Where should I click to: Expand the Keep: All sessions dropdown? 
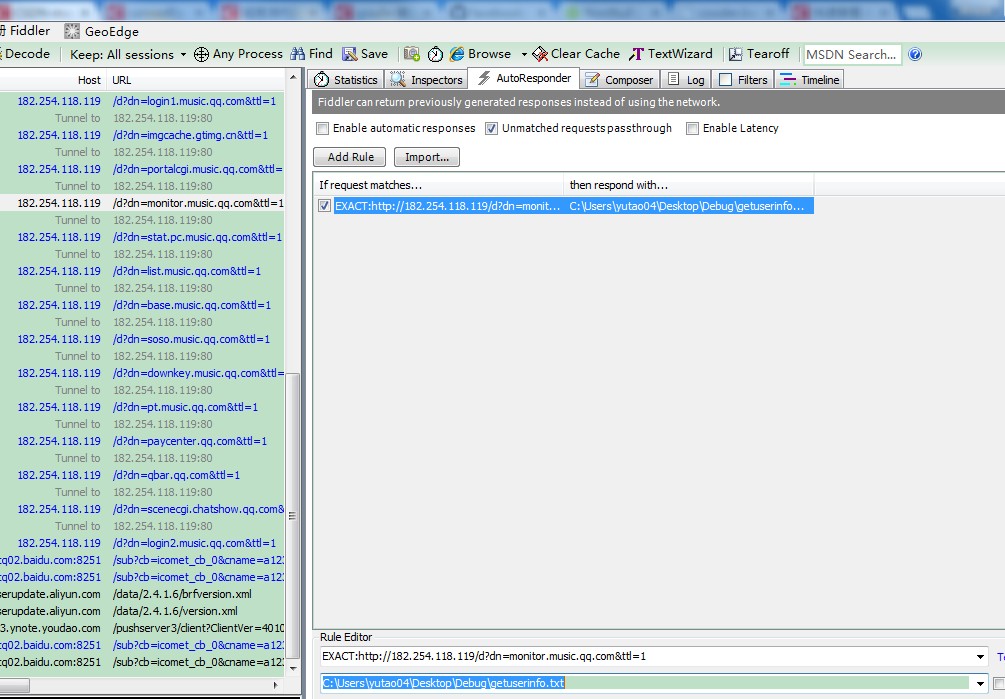point(183,54)
